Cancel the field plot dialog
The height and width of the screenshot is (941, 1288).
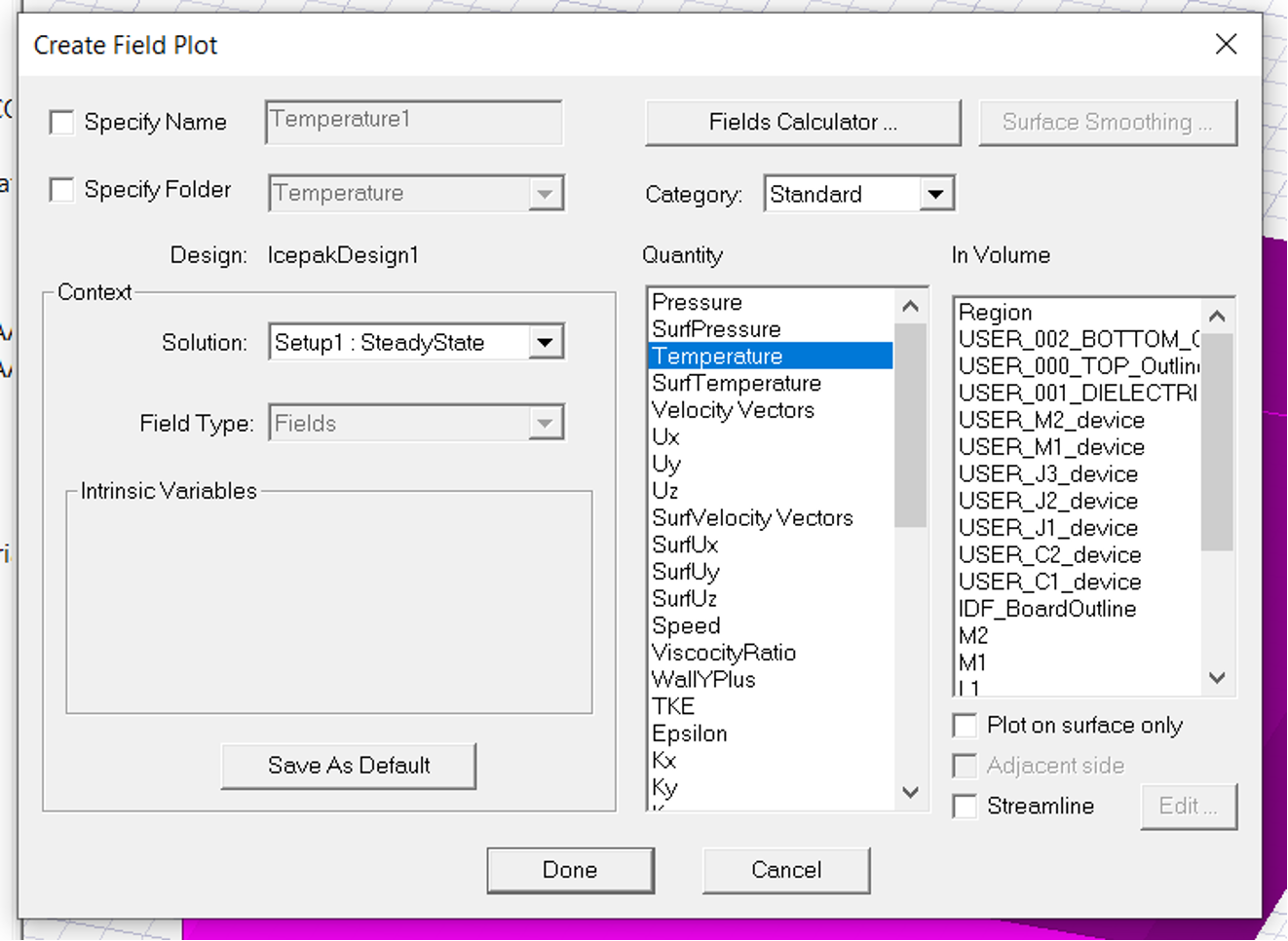[x=785, y=870]
